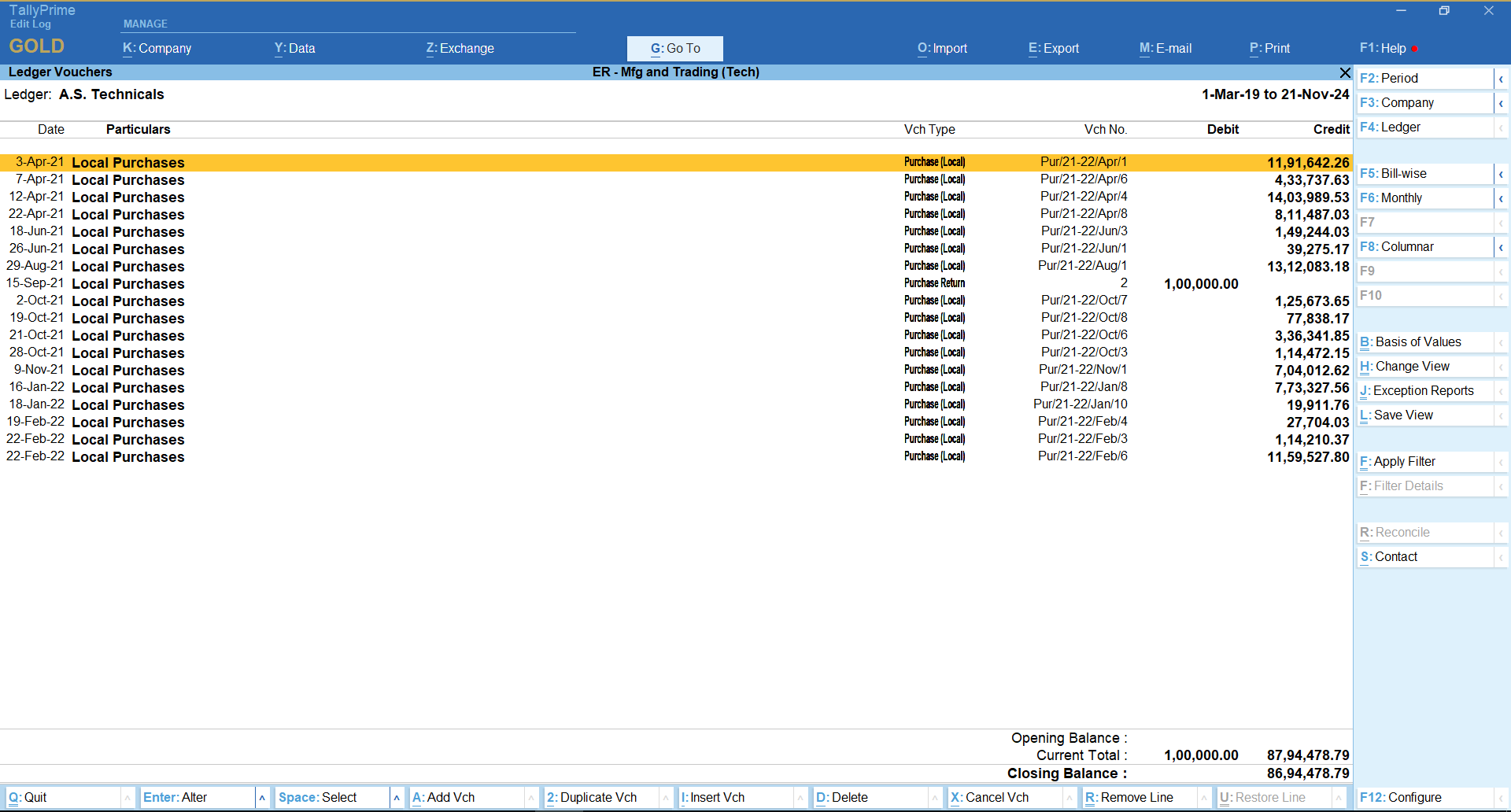Expand the F5 Bill-wise side arrow
The height and width of the screenshot is (812, 1511).
pyautogui.click(x=1501, y=174)
